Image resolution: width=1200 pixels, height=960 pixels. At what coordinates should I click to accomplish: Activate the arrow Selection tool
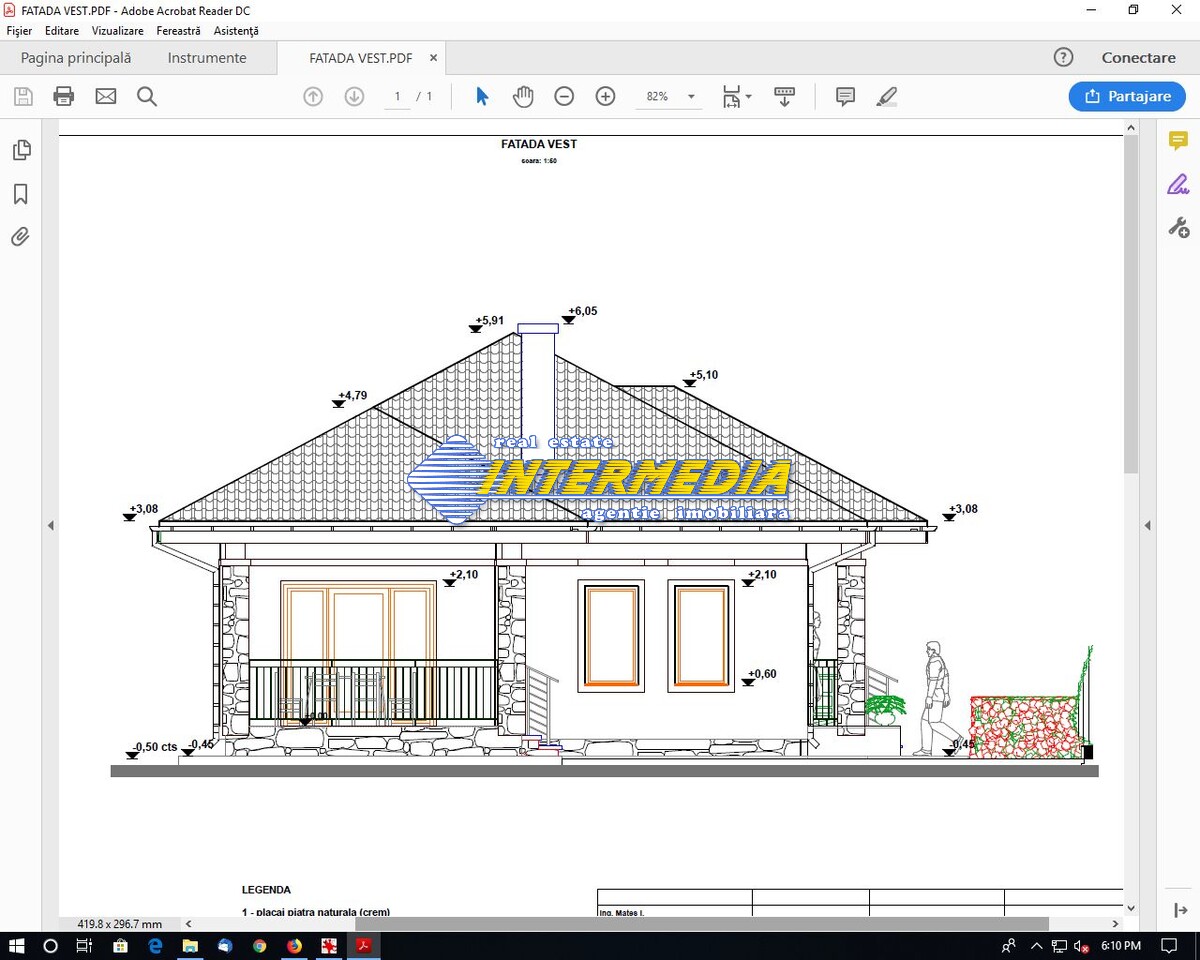(x=482, y=96)
